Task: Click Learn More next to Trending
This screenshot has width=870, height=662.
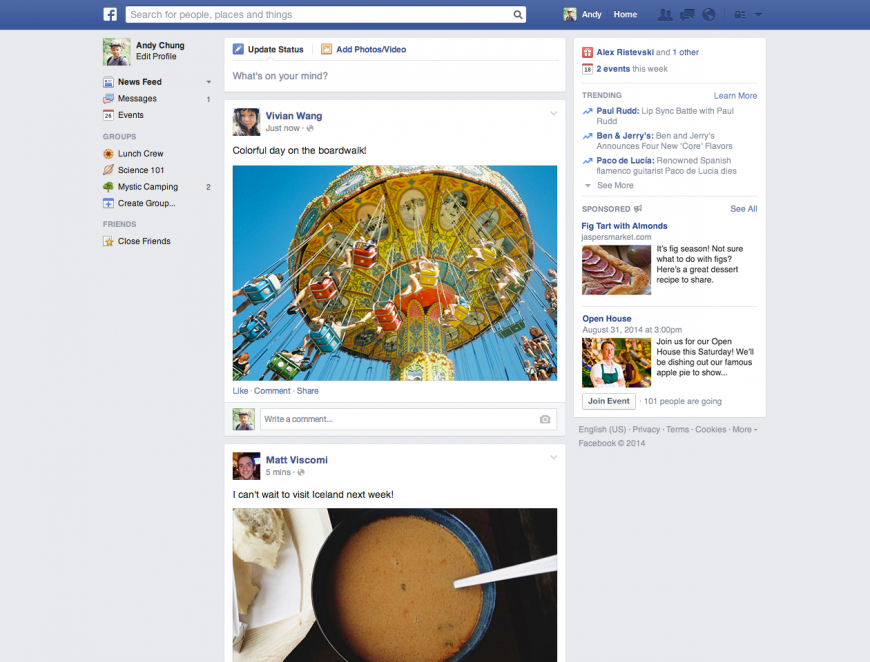Action: pyautogui.click(x=735, y=96)
